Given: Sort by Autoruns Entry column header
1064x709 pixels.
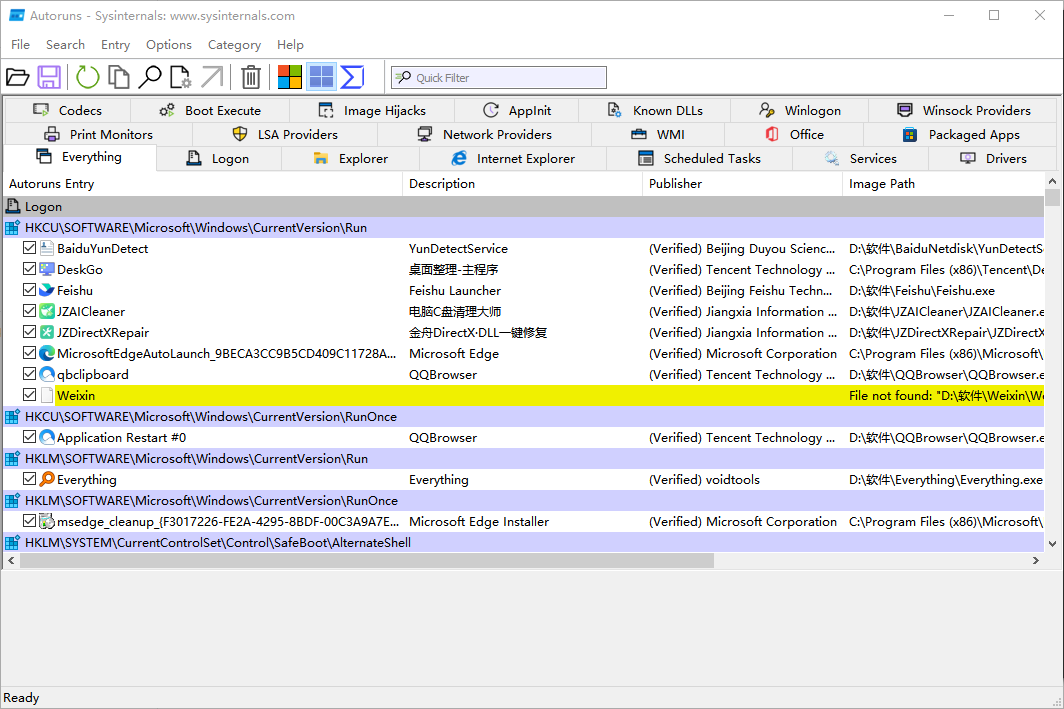Looking at the screenshot, I should point(203,184).
